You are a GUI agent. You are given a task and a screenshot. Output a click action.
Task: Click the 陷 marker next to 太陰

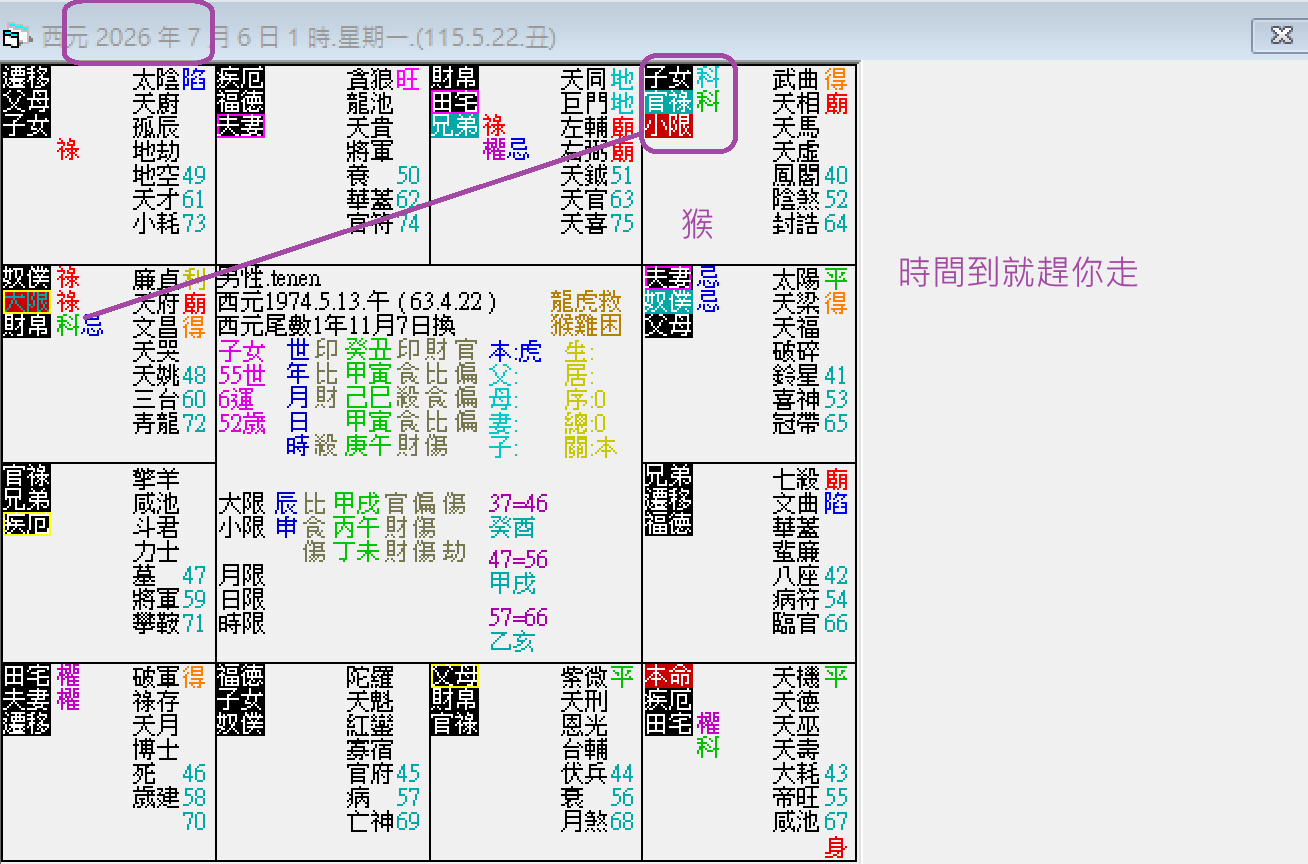tap(193, 79)
